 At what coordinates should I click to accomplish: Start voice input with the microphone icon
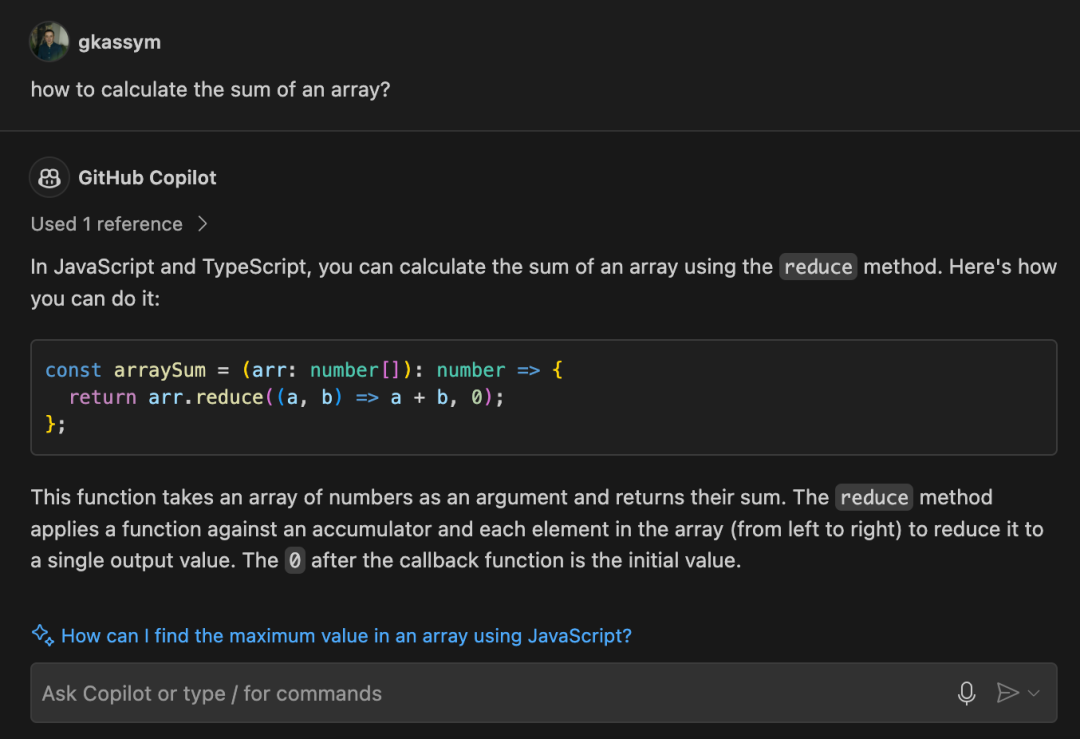pos(966,693)
